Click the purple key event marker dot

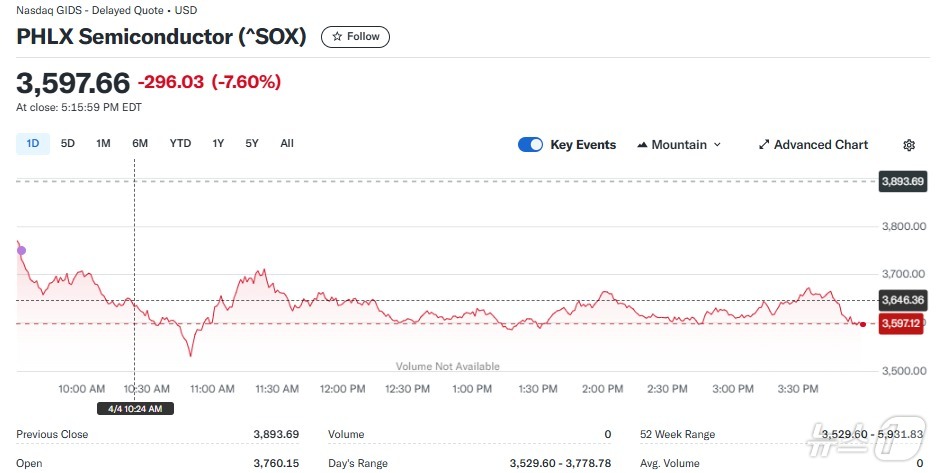tap(22, 251)
